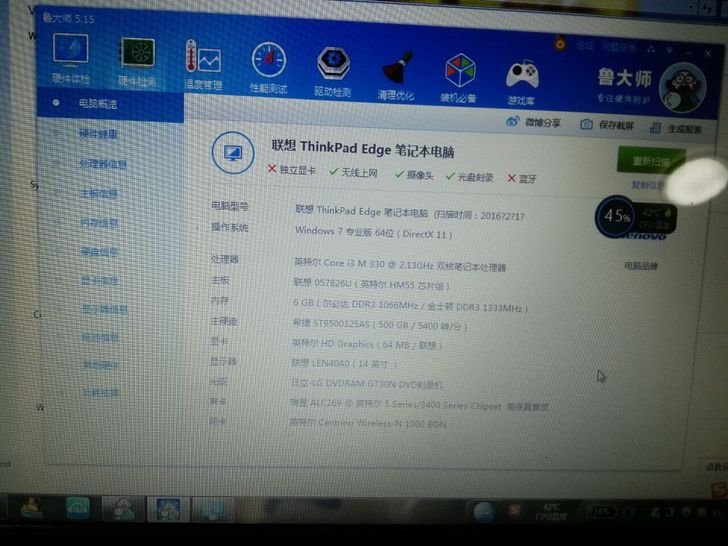Click the blue globe icon in taskbar
Screen dimensions: 728x546
[484, 512]
